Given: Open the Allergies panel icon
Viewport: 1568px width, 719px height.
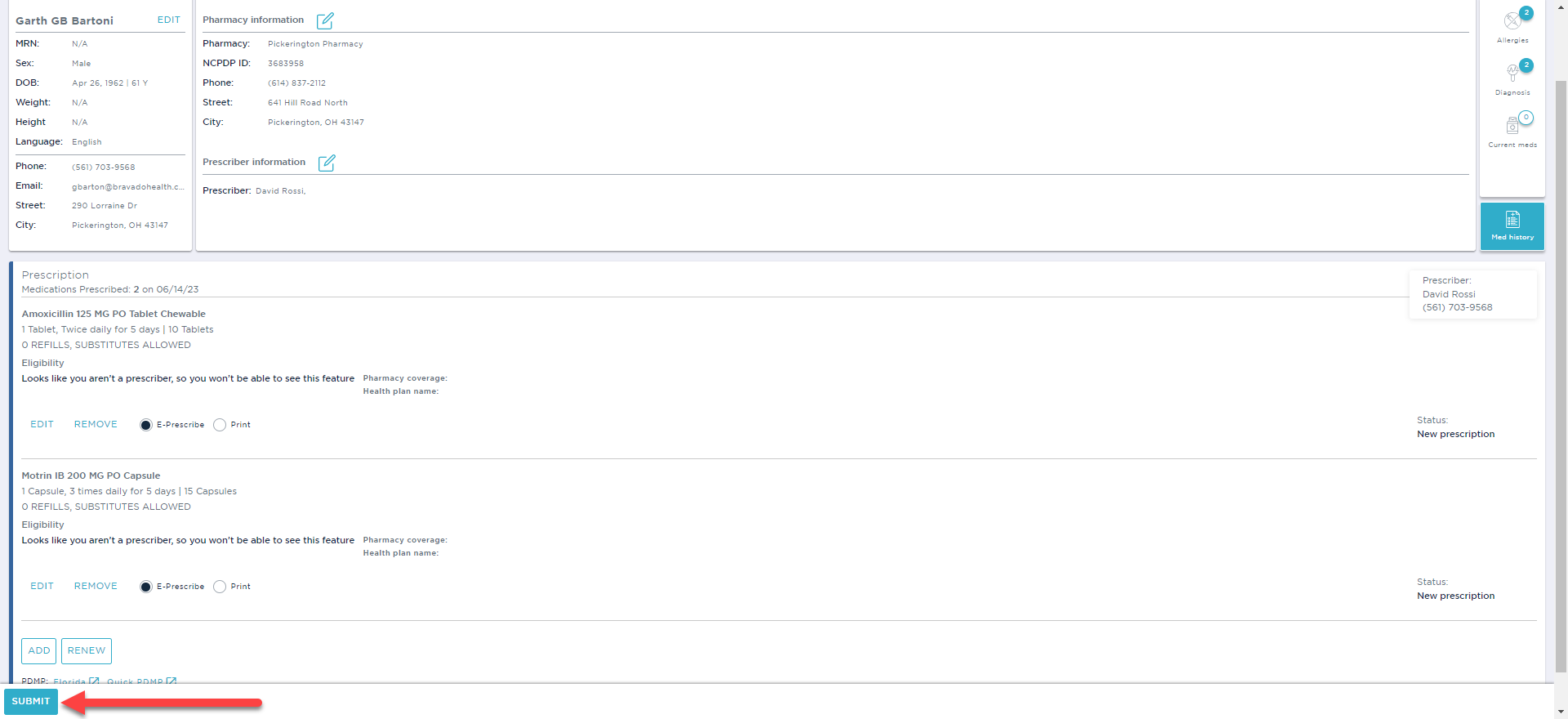Looking at the screenshot, I should point(1512,22).
